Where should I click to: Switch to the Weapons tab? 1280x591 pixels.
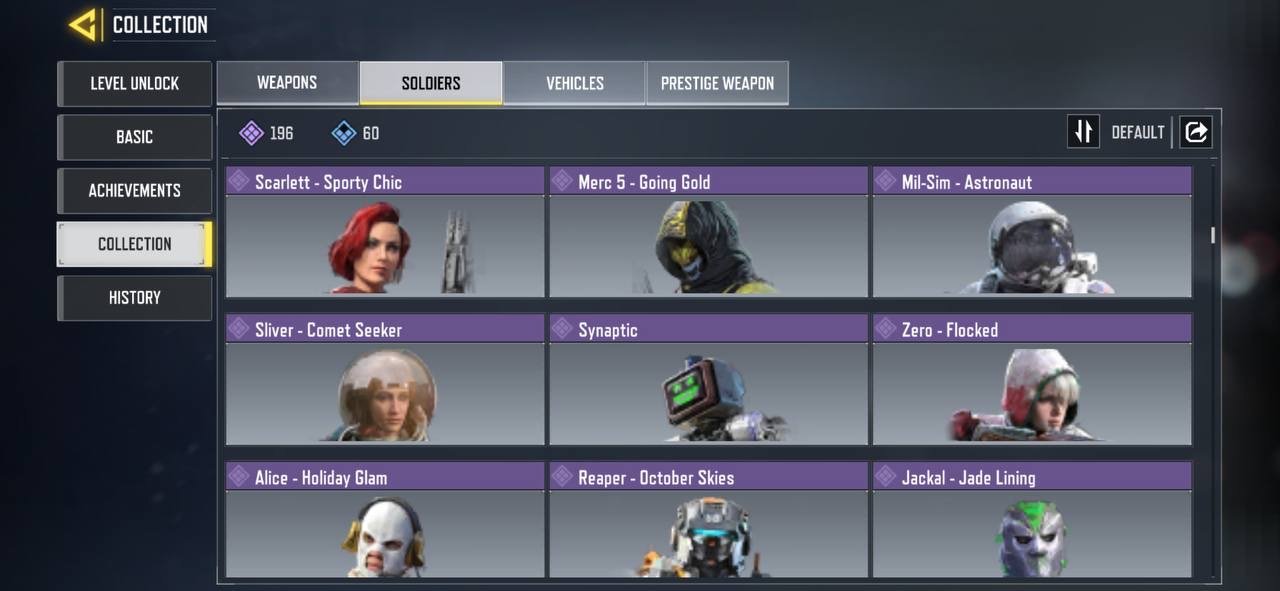[287, 83]
